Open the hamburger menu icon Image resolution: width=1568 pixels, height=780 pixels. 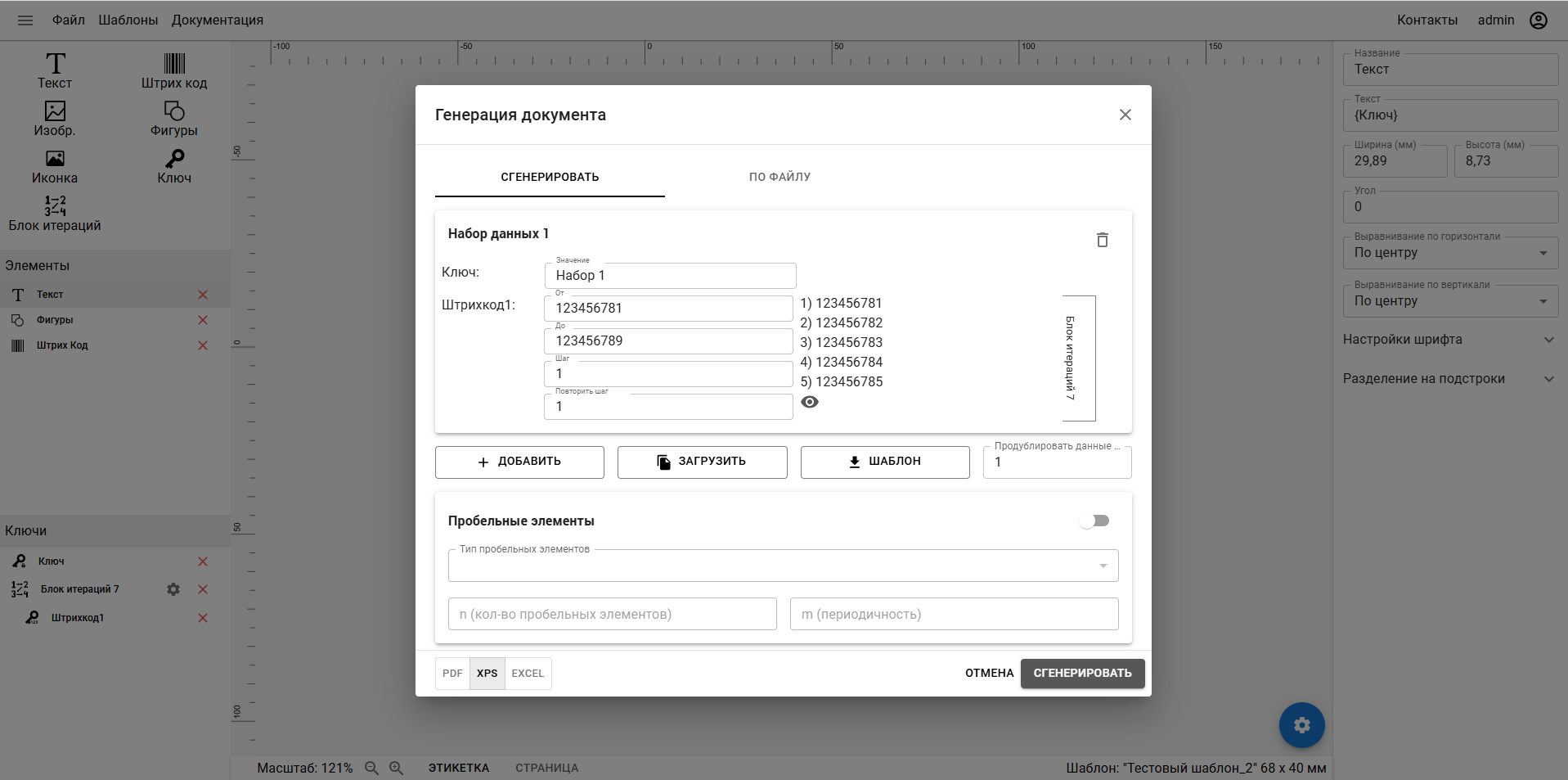point(25,20)
